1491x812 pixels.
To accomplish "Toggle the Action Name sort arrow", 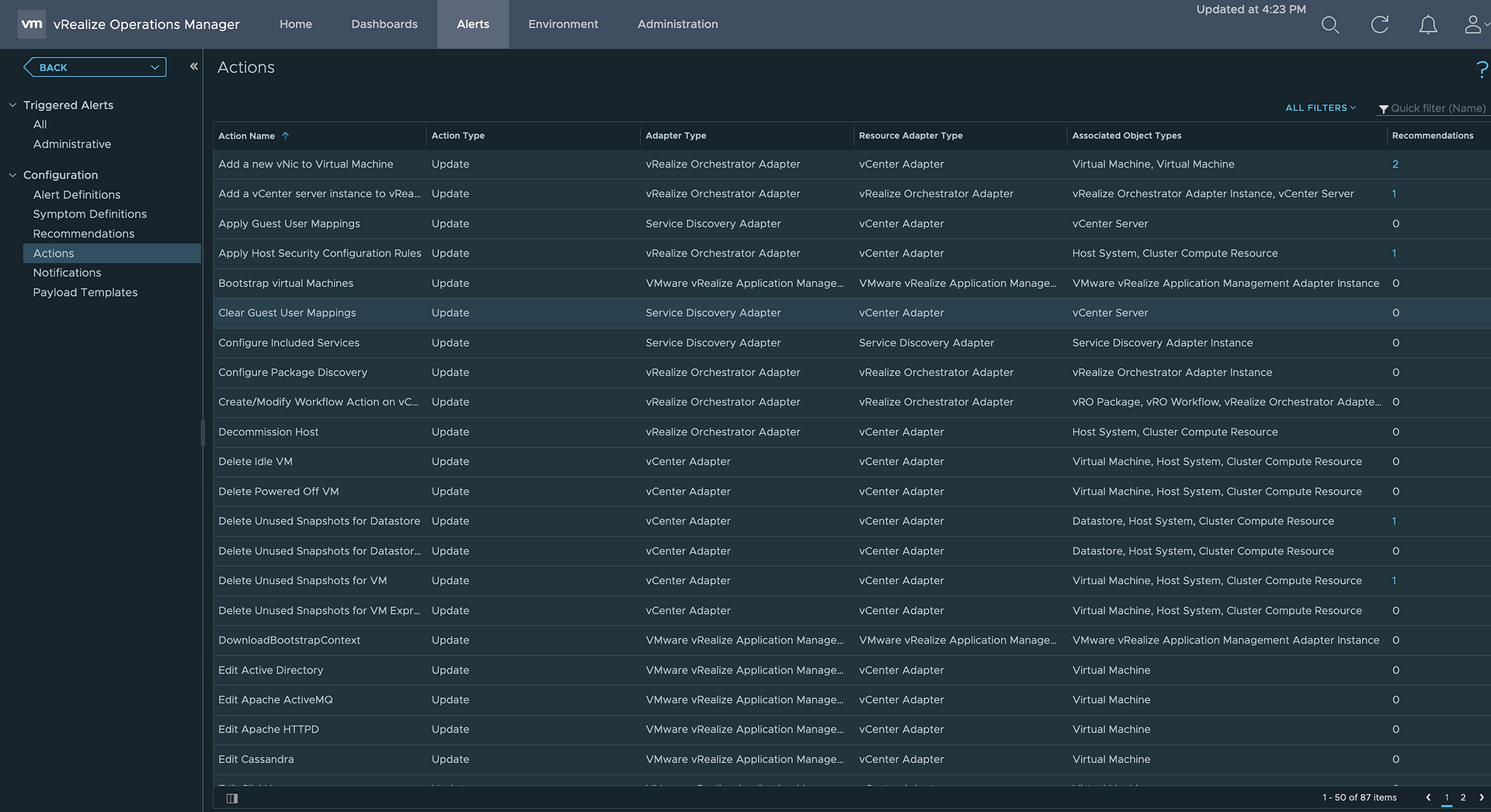I will (286, 136).
